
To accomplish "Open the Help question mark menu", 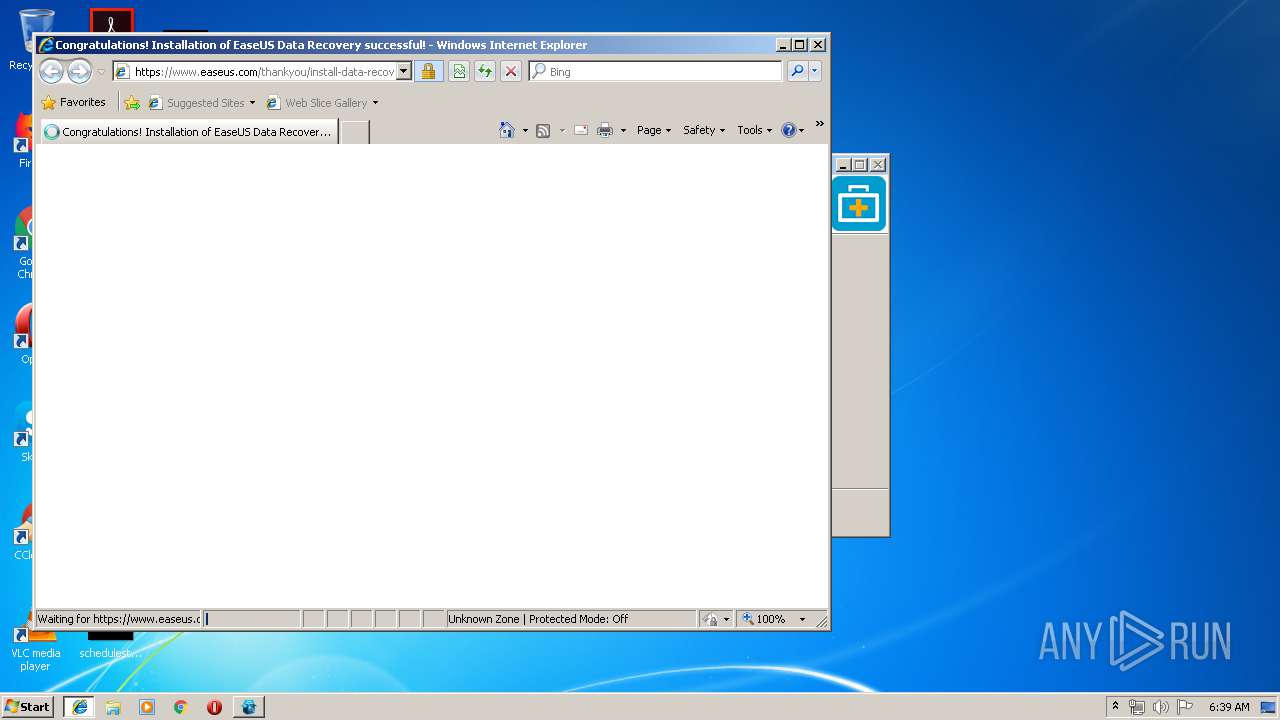I will tap(792, 130).
